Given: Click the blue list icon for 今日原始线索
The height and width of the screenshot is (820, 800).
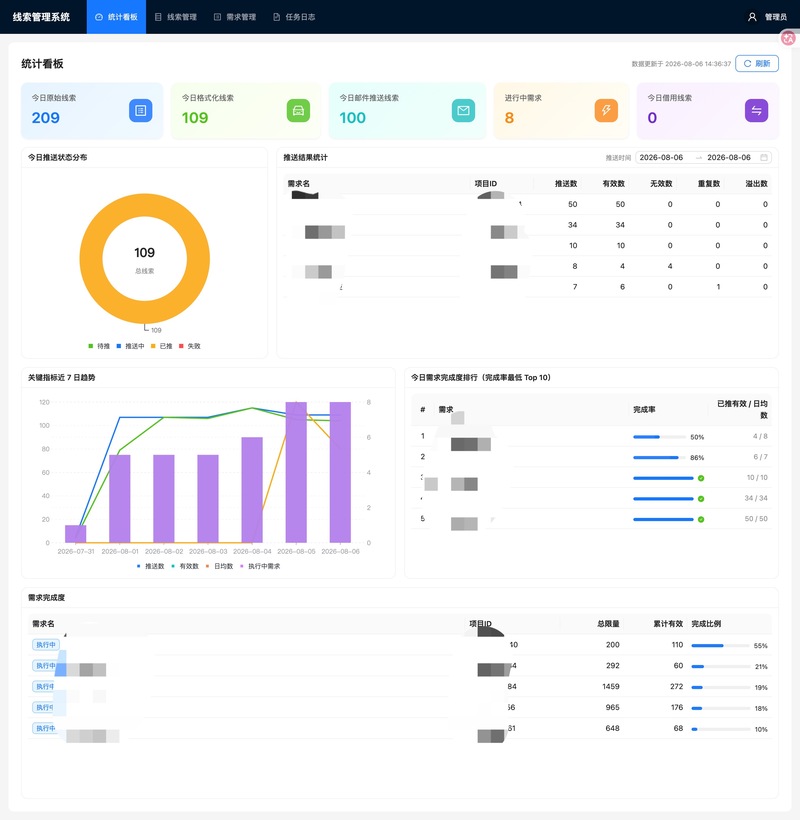Looking at the screenshot, I should (141, 110).
